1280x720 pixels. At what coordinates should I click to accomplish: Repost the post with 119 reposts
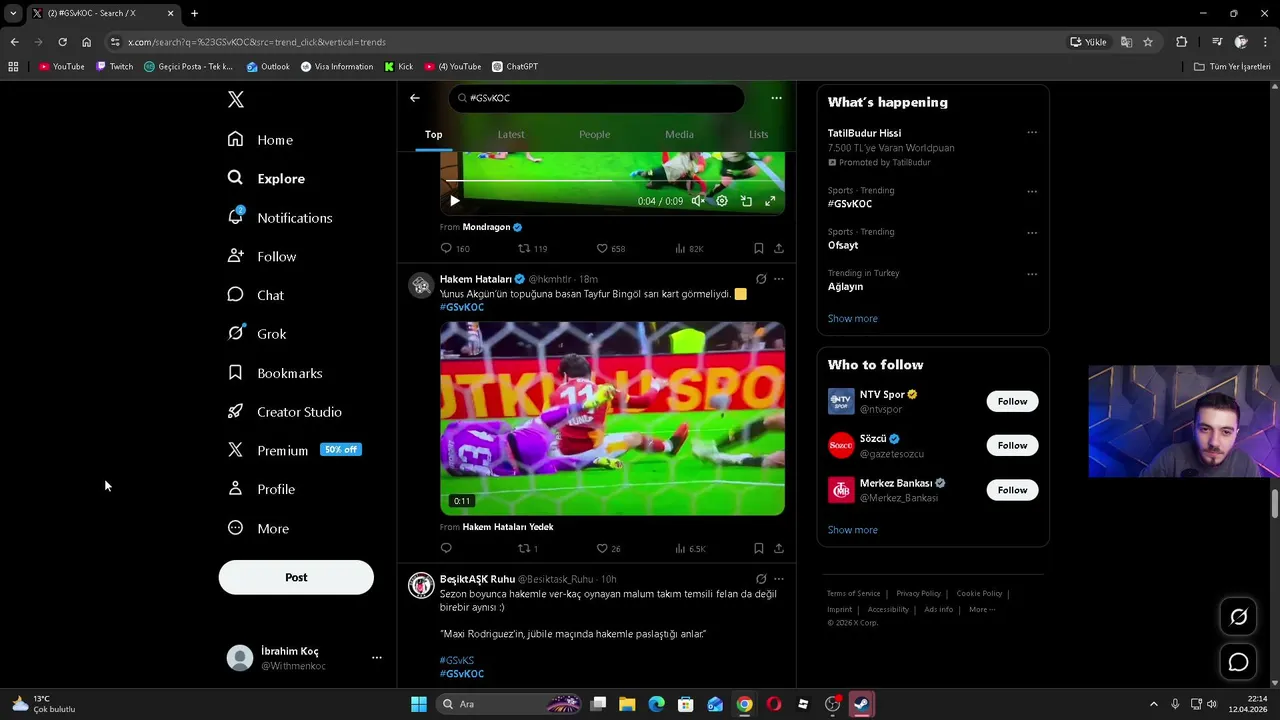pos(532,248)
